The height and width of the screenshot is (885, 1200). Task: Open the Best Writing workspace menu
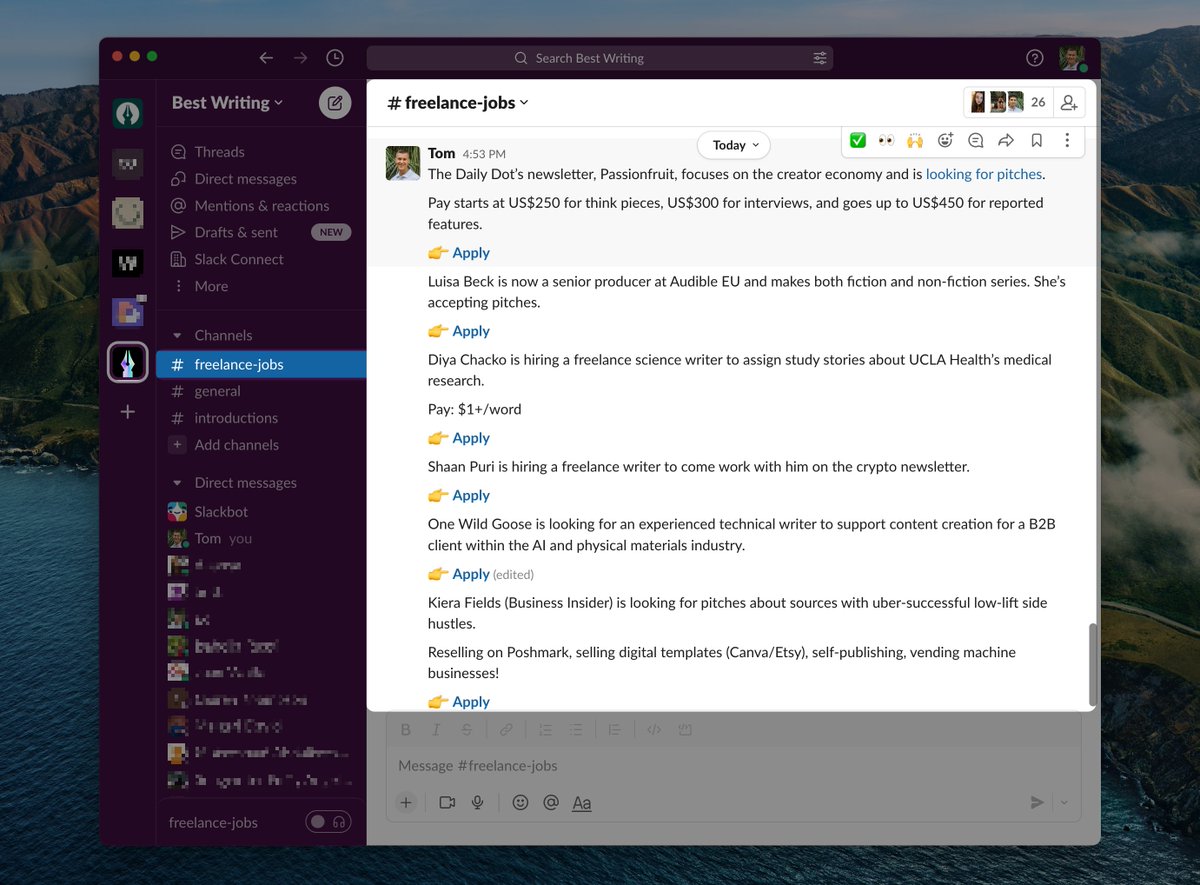(x=227, y=103)
